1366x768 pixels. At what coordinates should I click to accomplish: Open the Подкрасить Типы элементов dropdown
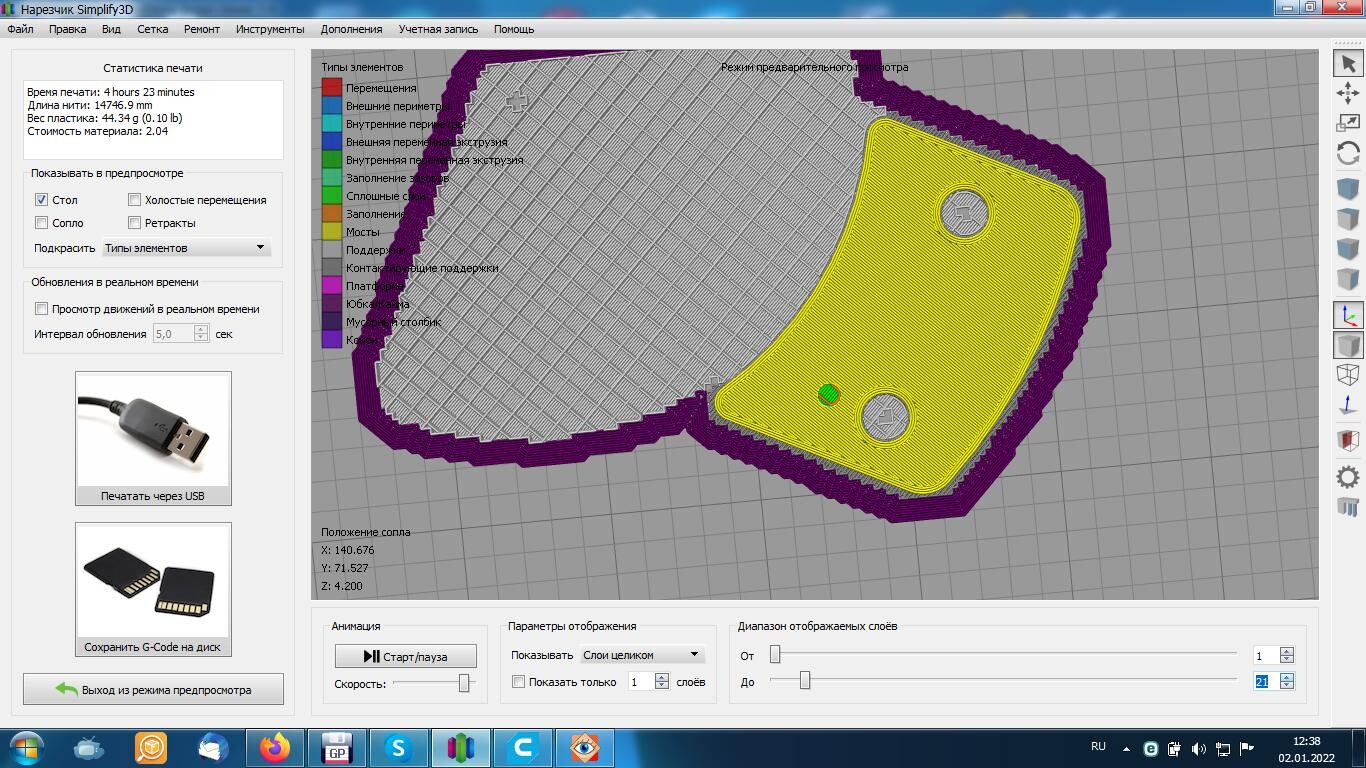point(185,248)
